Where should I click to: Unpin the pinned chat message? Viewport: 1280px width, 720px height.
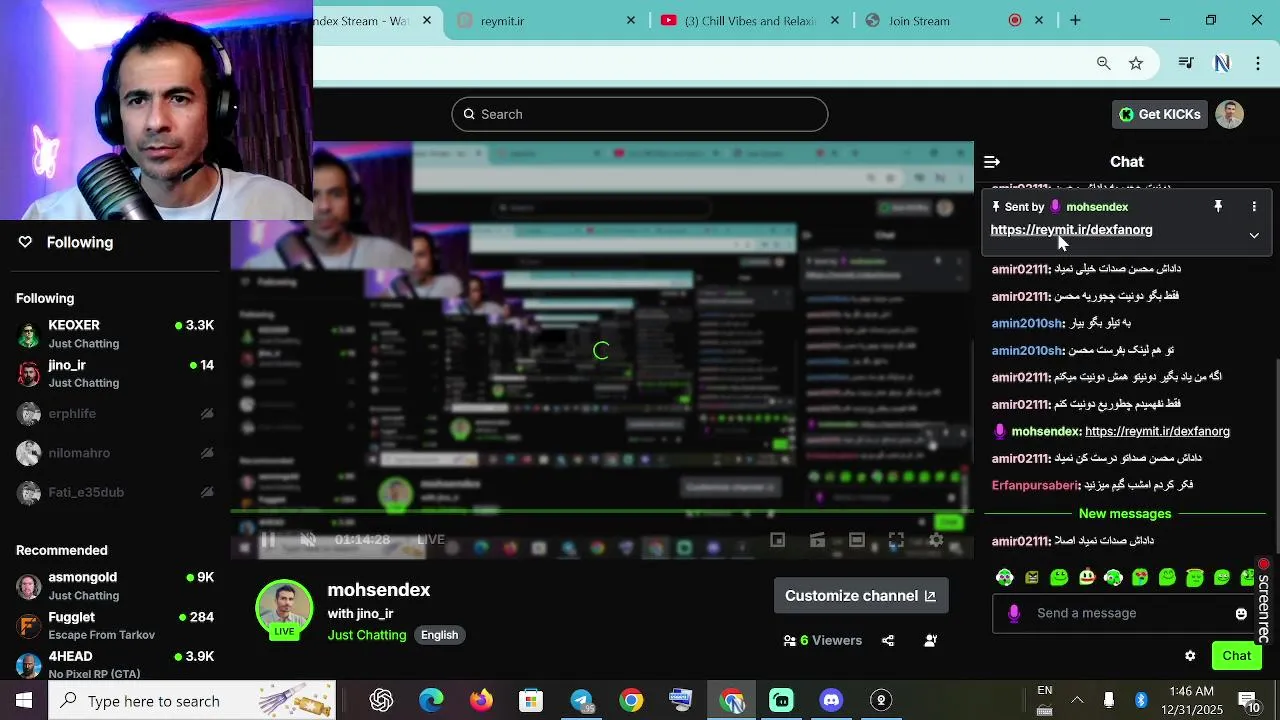1218,207
